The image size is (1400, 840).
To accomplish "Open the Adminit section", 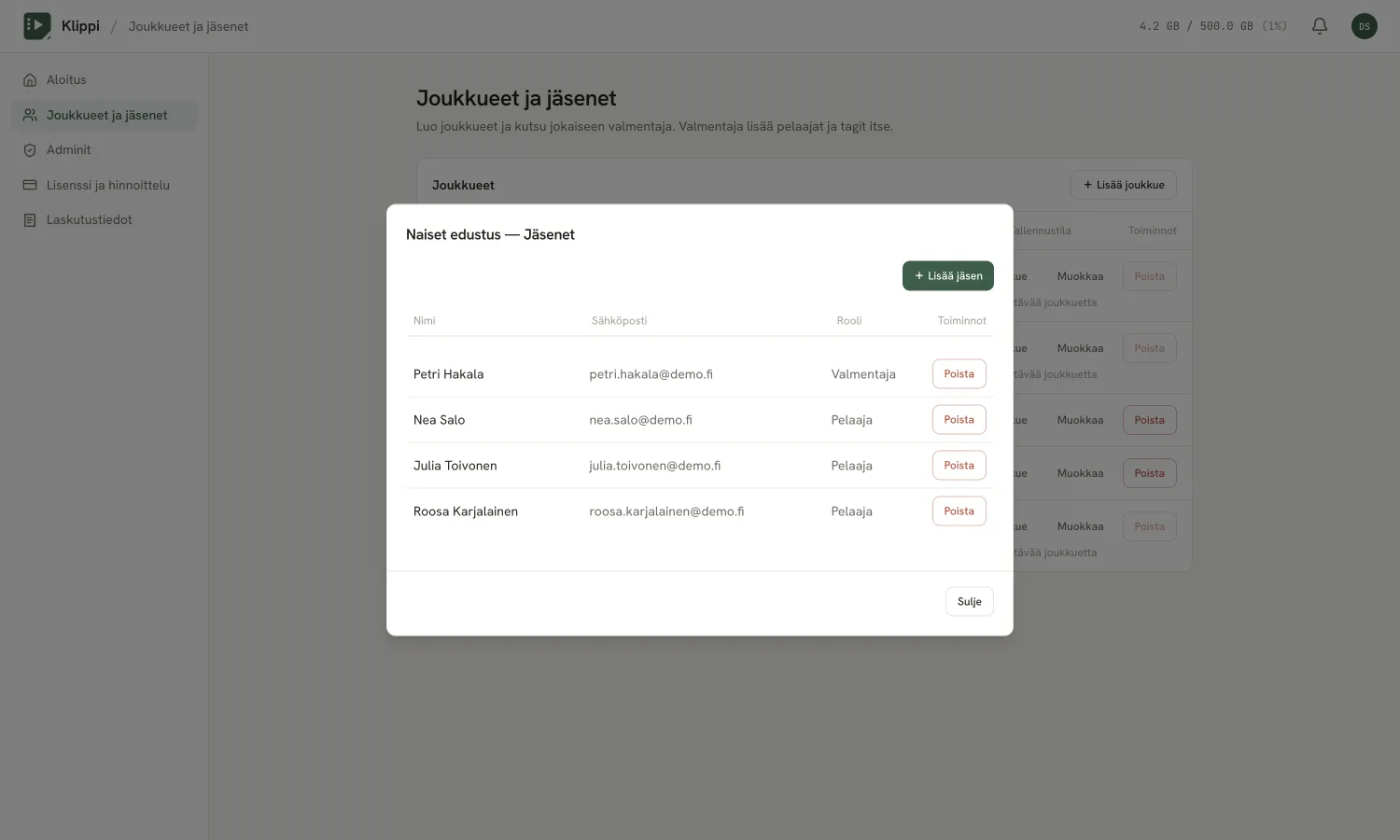I will (x=105, y=150).
